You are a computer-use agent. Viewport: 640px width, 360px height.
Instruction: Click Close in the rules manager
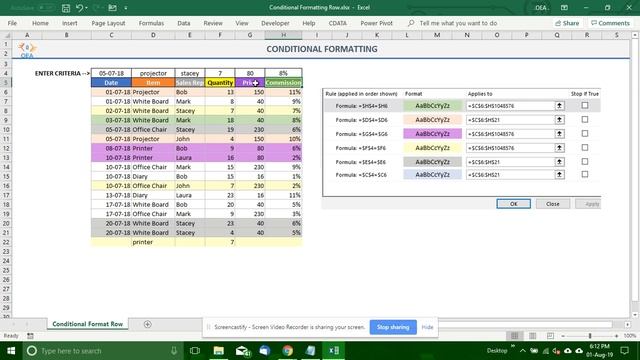coord(553,204)
